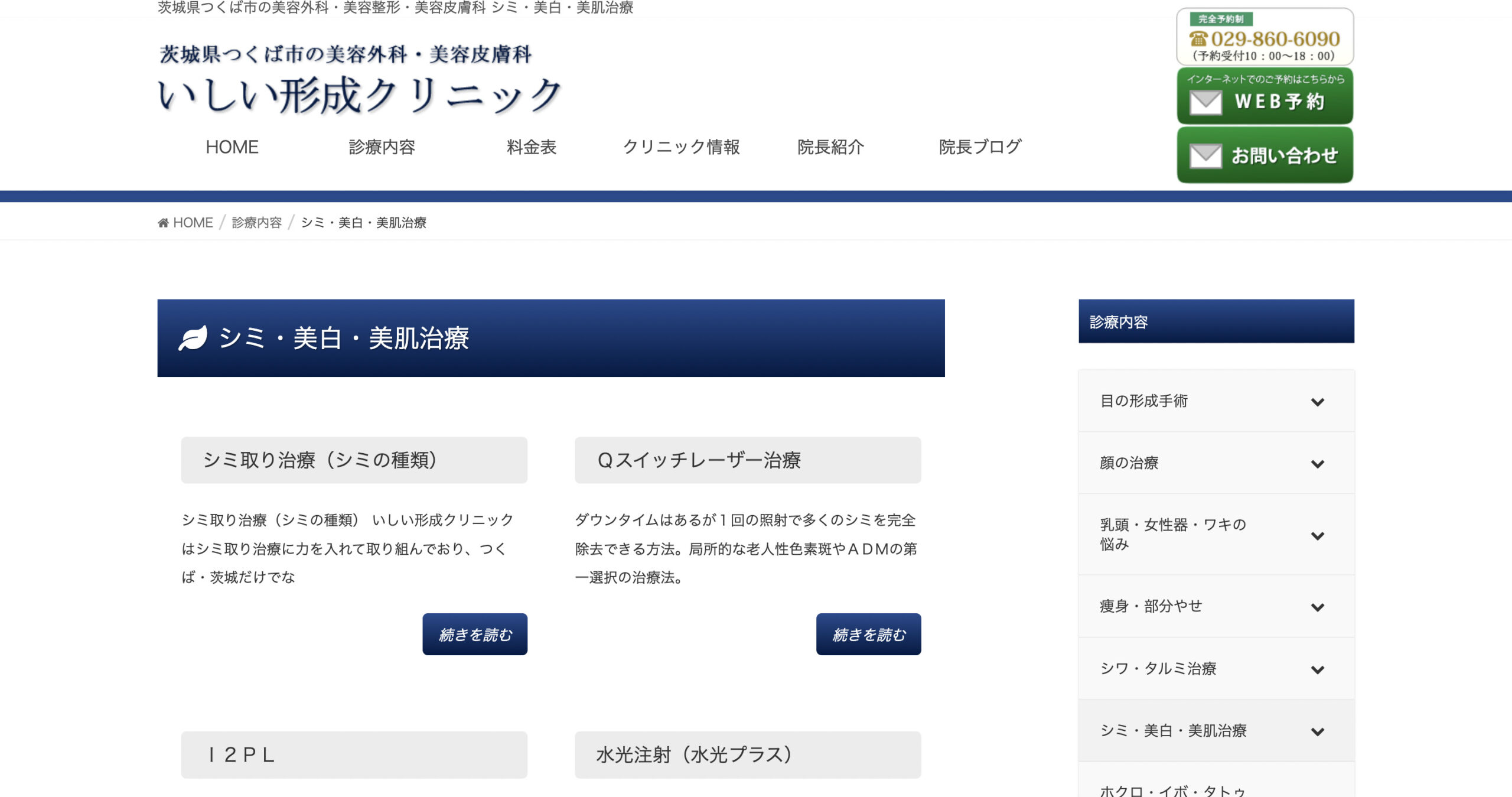
Task: Open the クリニック情報 navigation menu item
Action: [x=682, y=147]
